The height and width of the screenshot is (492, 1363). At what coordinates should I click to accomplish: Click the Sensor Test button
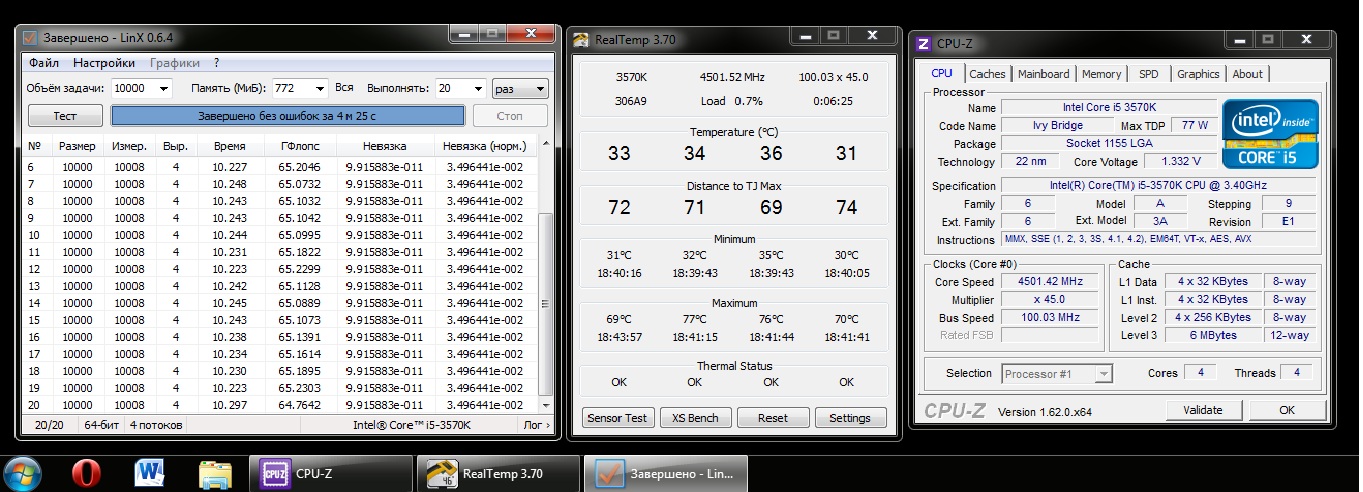click(617, 418)
